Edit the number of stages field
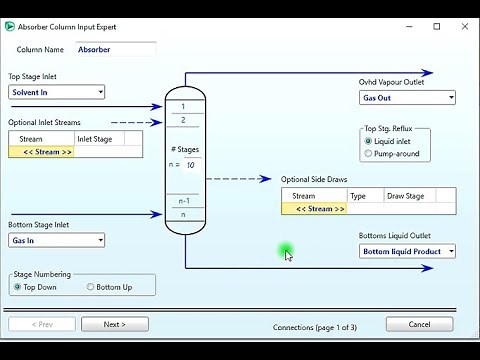 191,165
